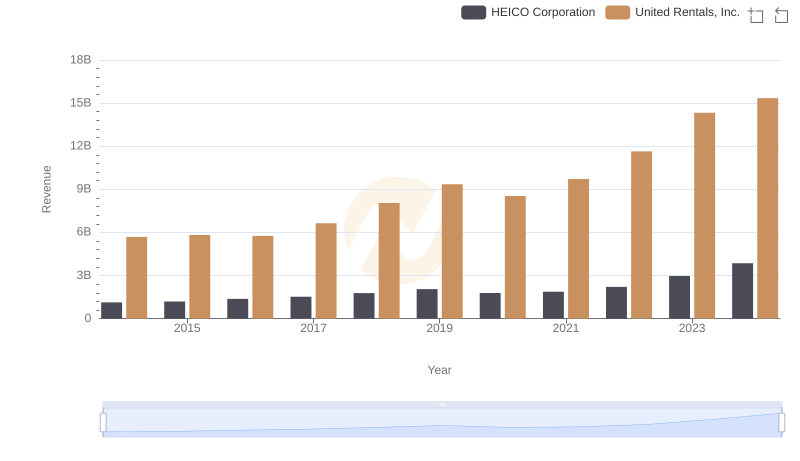Toggle HEICO Corporation legend swatch
Image resolution: width=800 pixels, height=461 pixels.
tap(473, 12)
